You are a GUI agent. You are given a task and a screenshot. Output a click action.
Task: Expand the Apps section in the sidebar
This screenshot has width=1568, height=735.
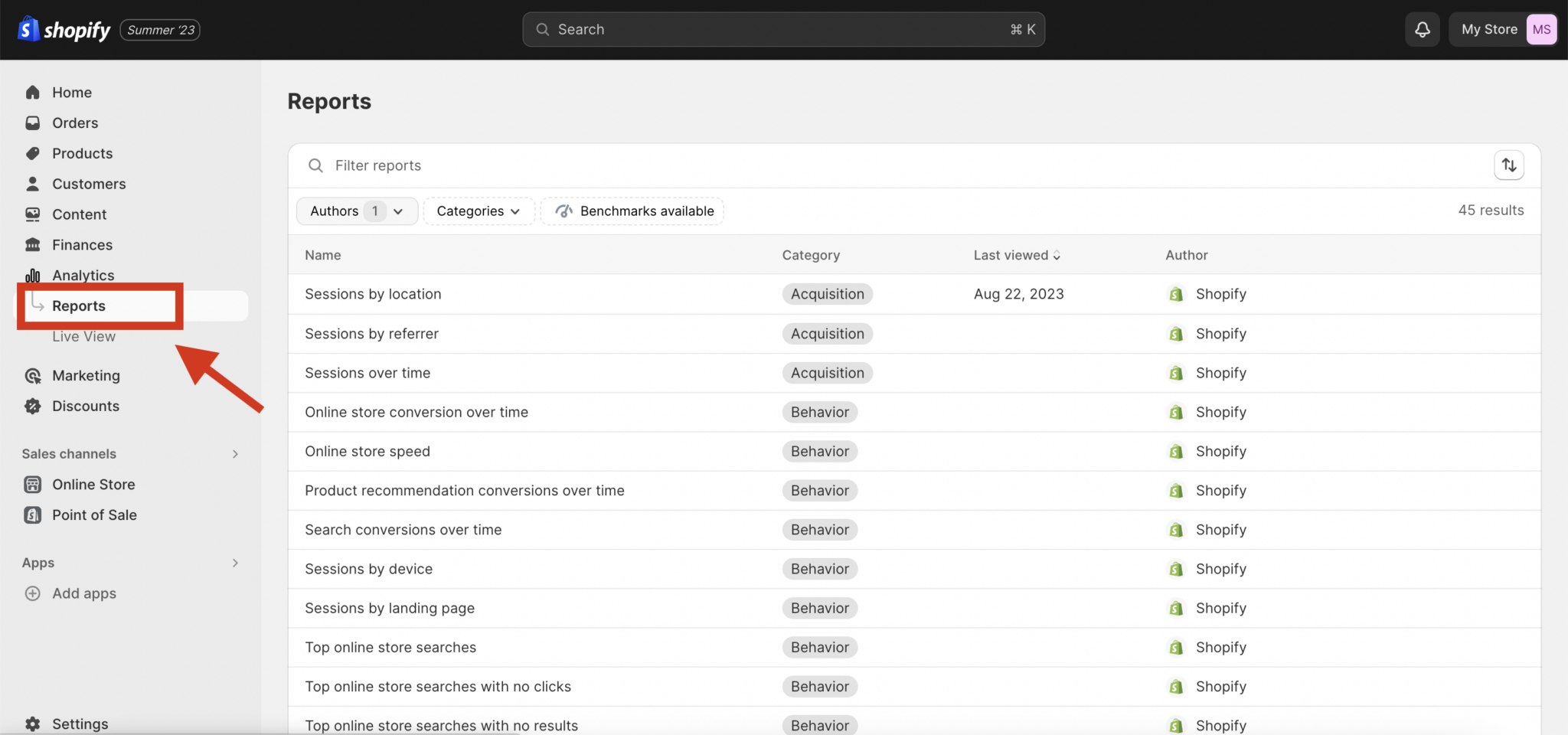[235, 563]
